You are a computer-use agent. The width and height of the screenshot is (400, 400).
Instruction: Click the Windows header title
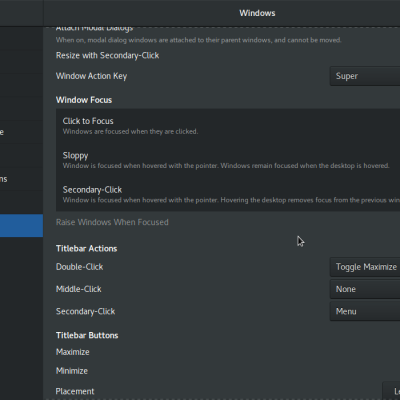coord(257,13)
